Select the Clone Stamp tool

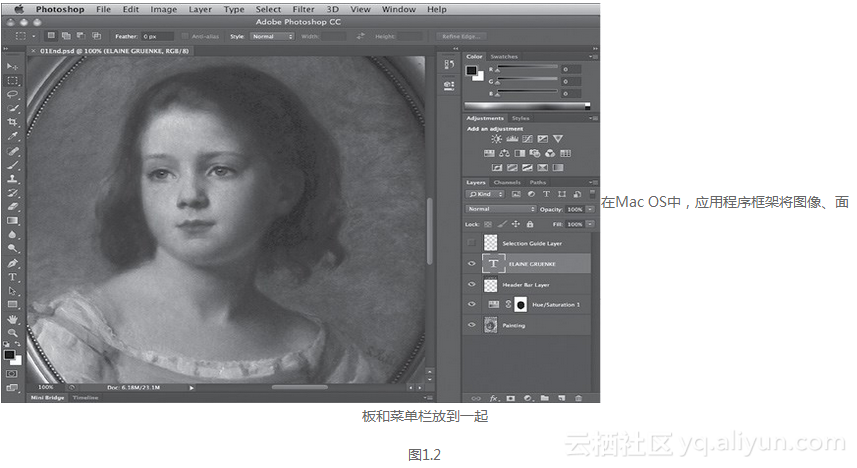pyautogui.click(x=12, y=179)
